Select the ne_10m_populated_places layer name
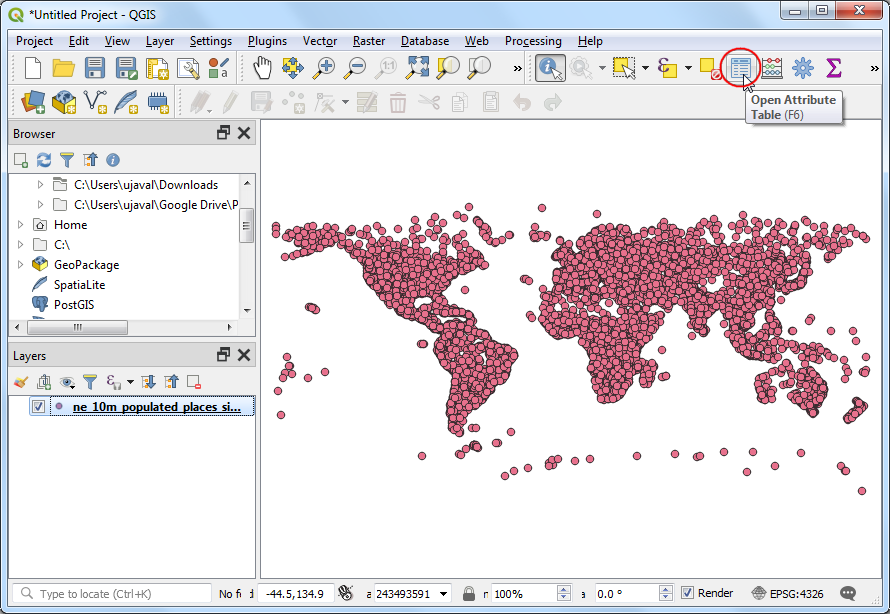890x614 pixels. [x=156, y=407]
